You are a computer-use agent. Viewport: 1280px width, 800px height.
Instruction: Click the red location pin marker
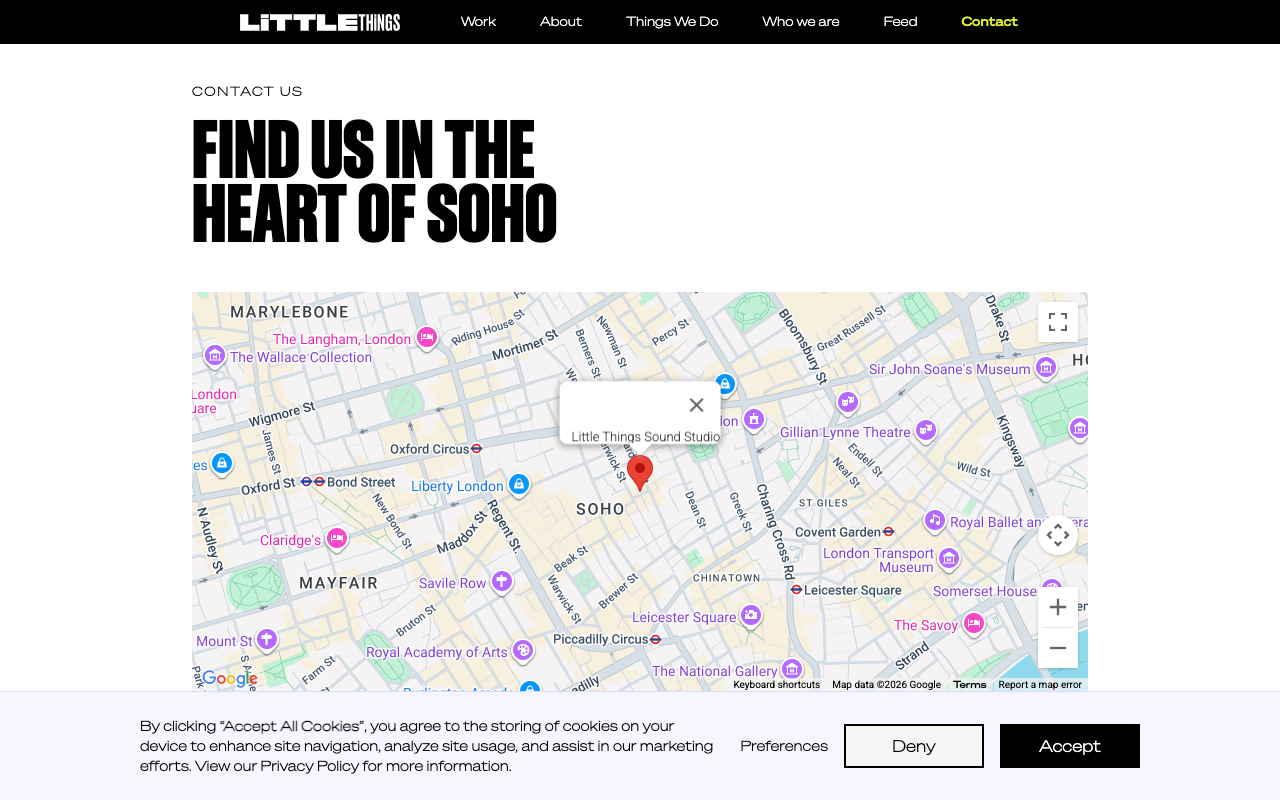(640, 471)
